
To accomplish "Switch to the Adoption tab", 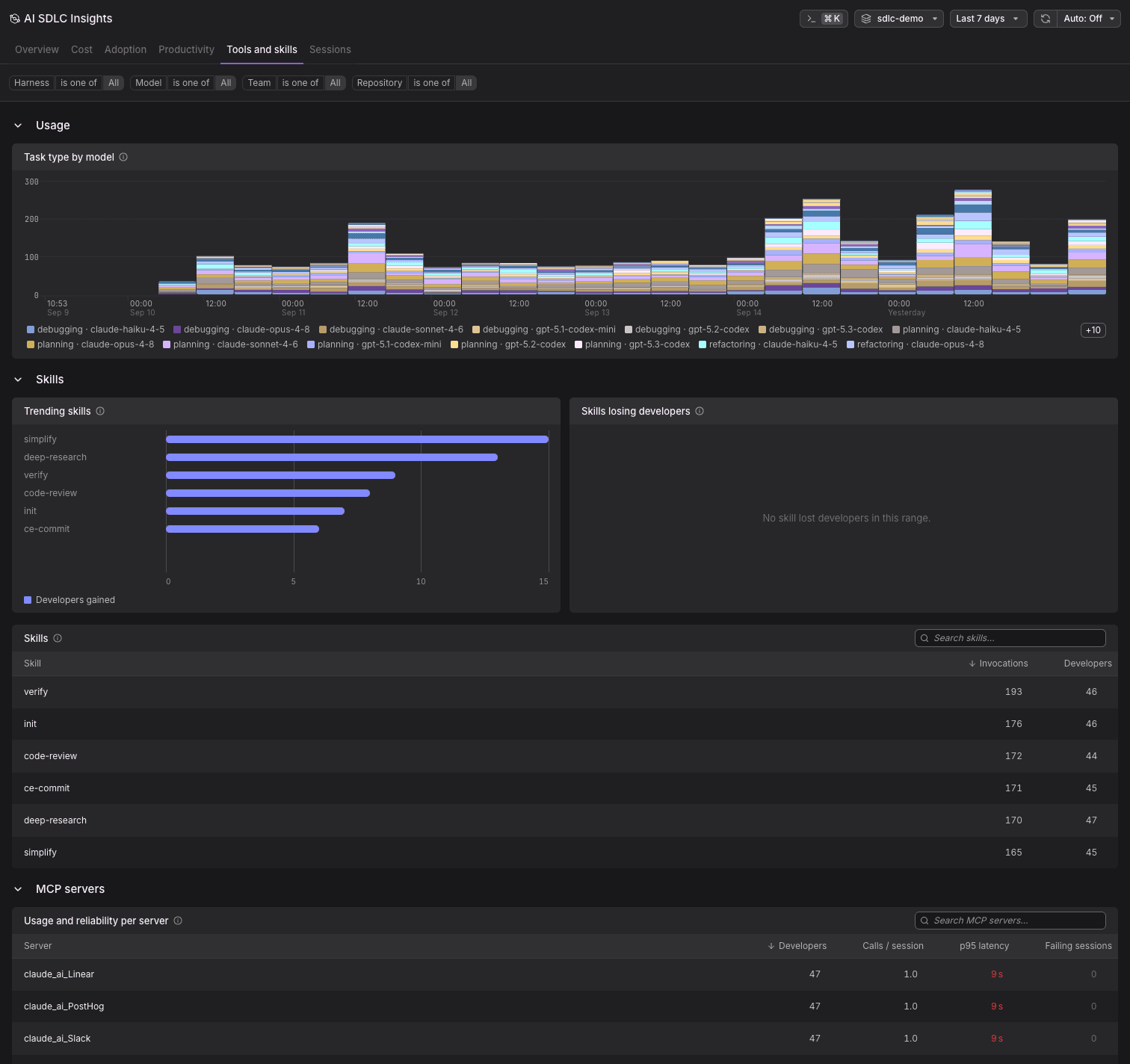I will (126, 49).
